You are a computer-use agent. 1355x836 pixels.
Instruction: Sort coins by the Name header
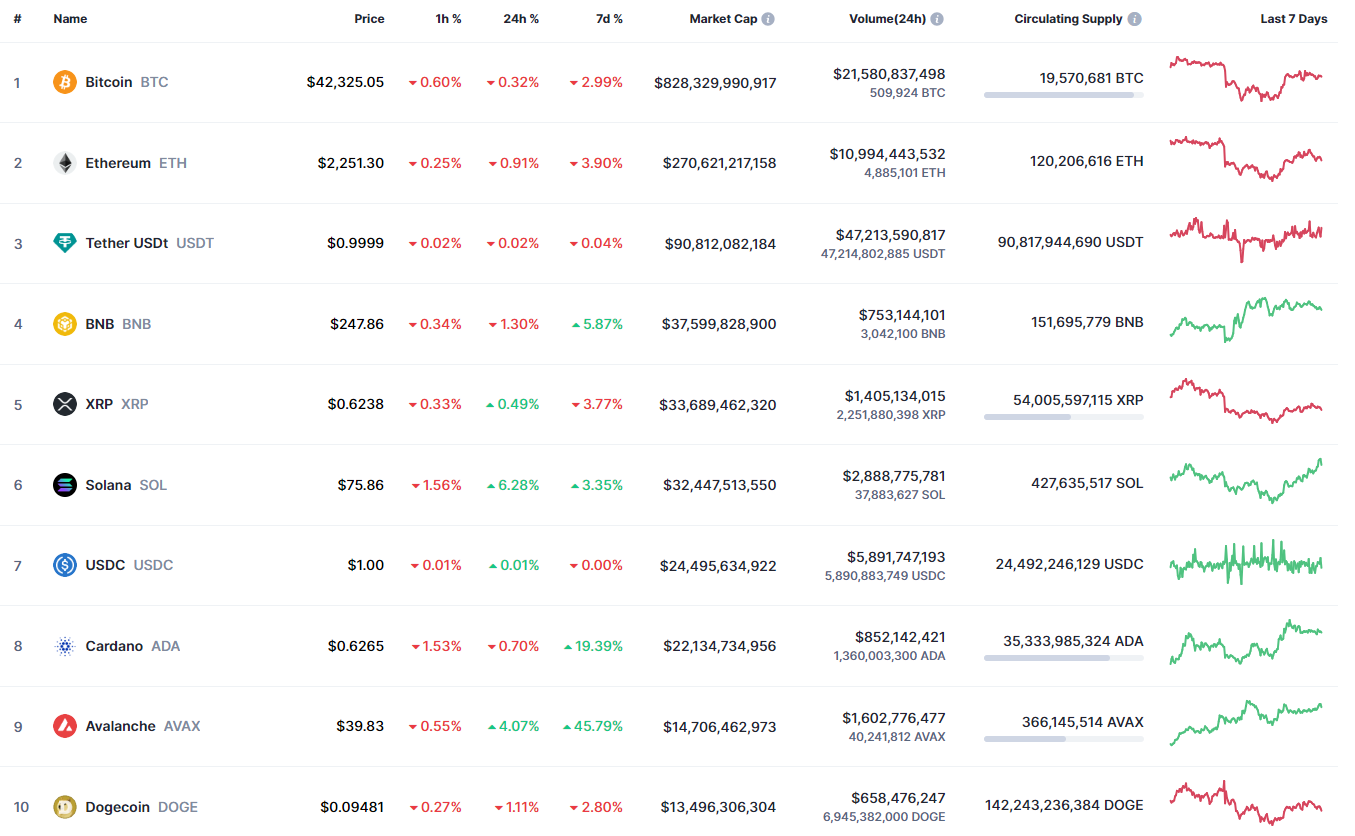pyautogui.click(x=70, y=19)
